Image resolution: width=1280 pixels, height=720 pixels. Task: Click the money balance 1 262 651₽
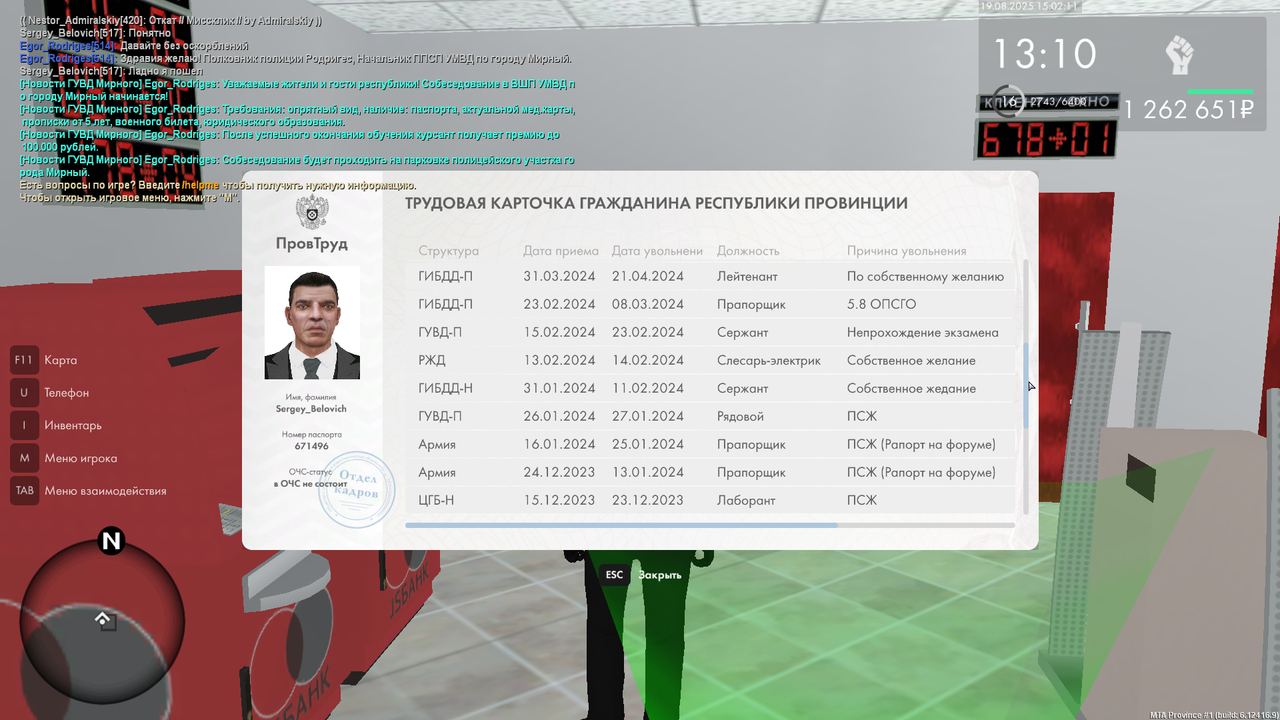[1189, 110]
